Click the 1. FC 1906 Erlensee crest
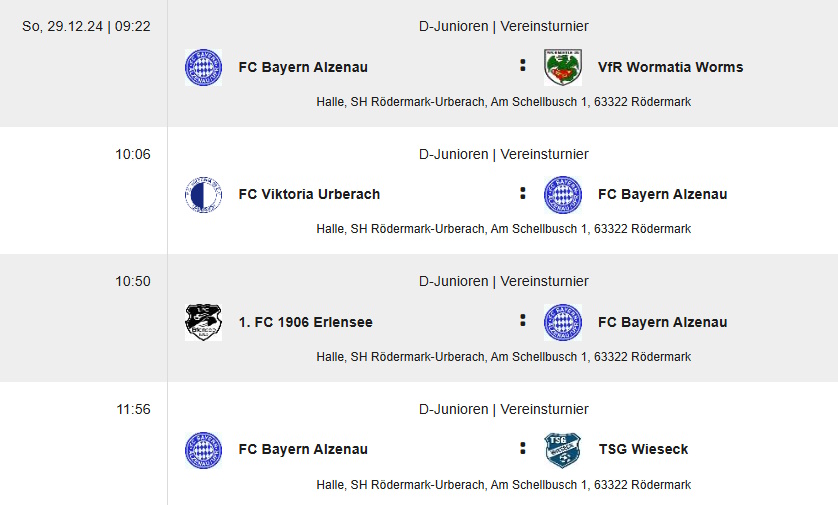The width and height of the screenshot is (838, 505). (203, 322)
